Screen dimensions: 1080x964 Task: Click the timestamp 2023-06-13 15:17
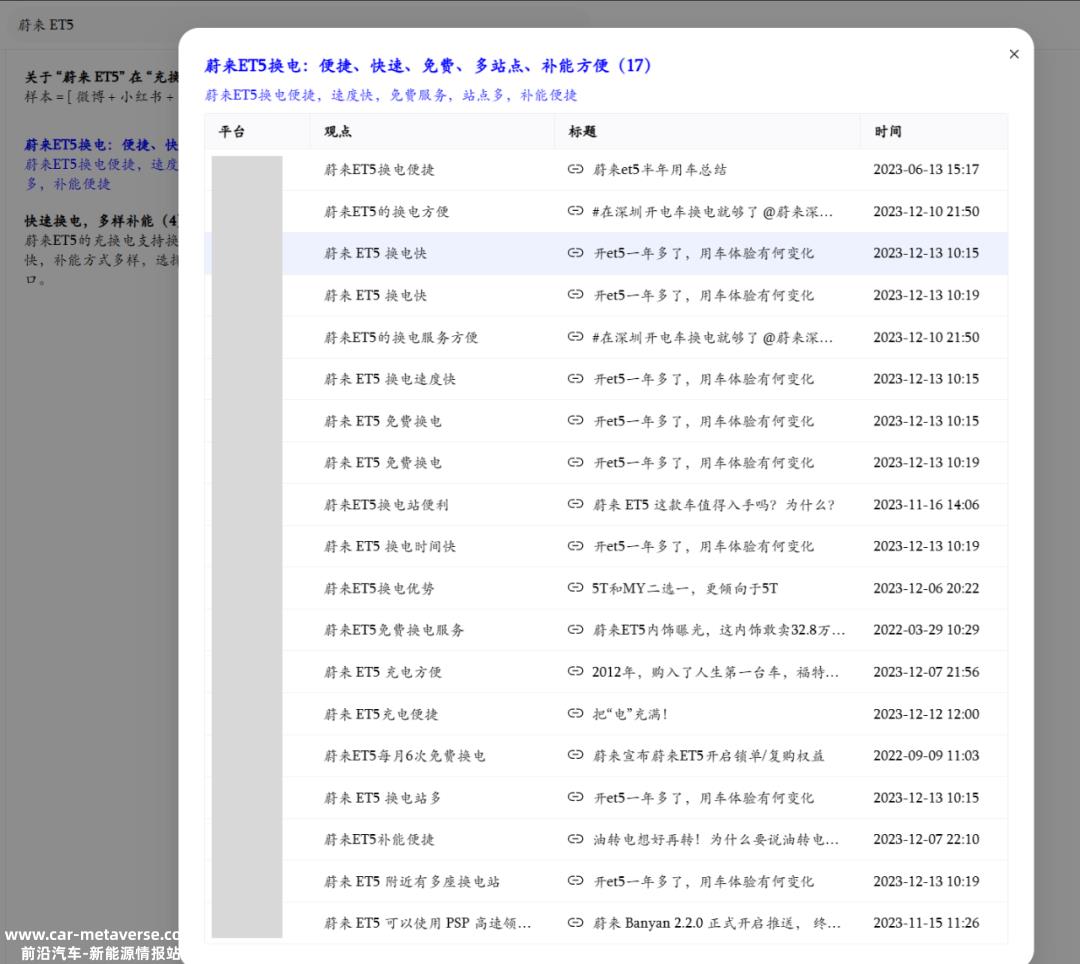[x=926, y=169]
